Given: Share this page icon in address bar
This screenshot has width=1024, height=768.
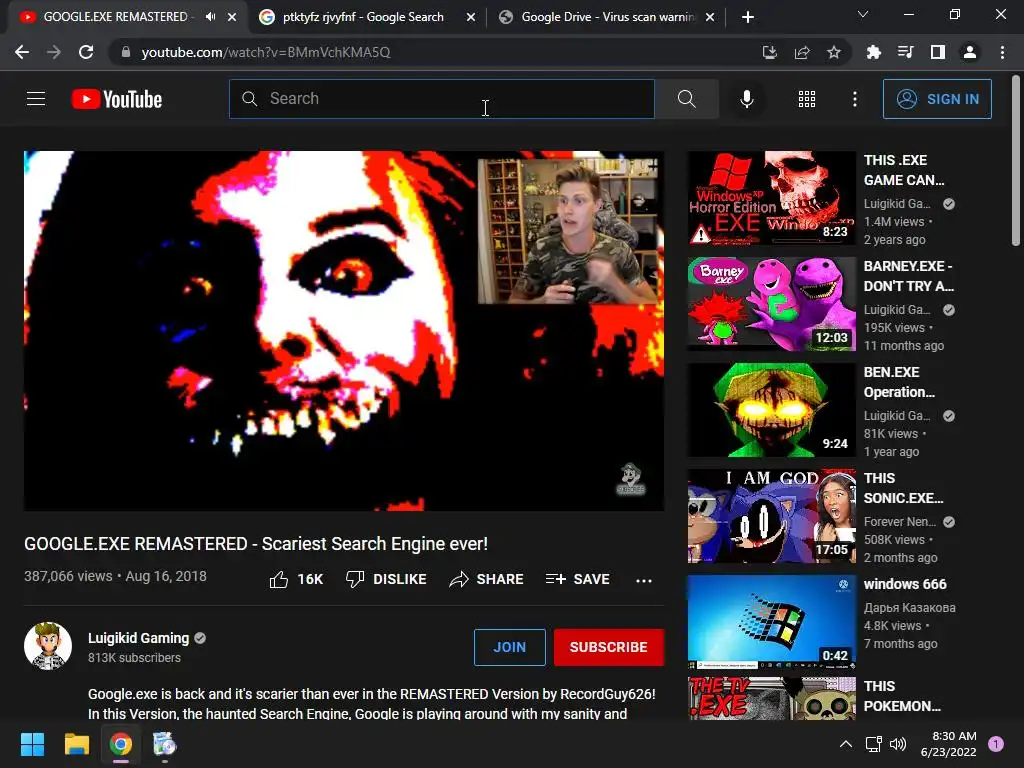Looking at the screenshot, I should (x=802, y=52).
